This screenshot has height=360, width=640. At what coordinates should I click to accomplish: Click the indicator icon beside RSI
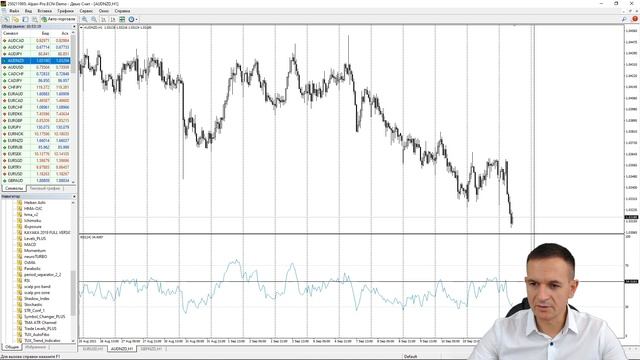click(19, 280)
